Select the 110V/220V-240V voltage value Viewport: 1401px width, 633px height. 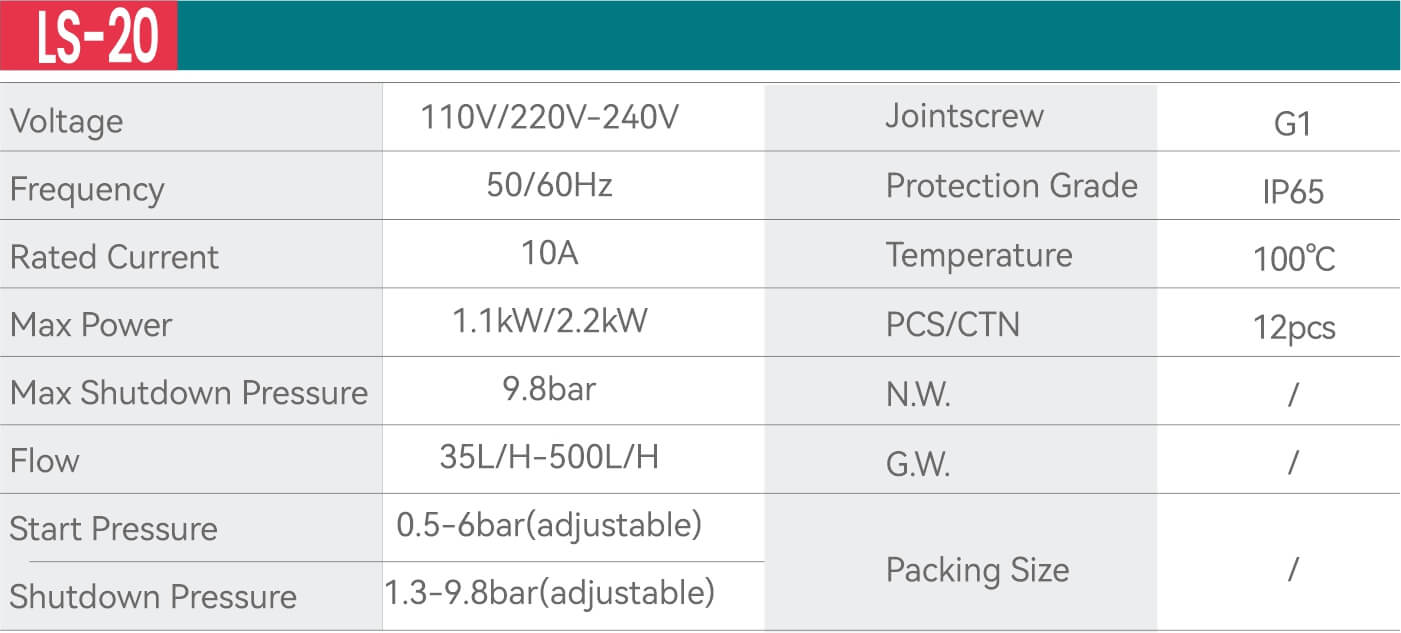tap(550, 118)
